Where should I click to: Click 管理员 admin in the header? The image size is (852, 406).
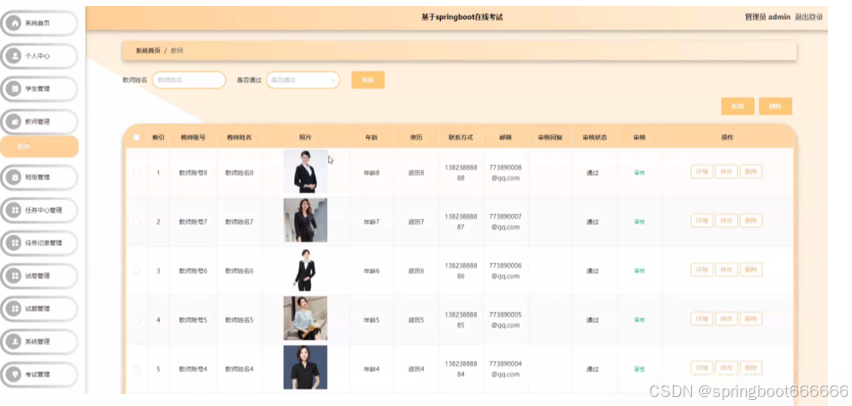767,17
